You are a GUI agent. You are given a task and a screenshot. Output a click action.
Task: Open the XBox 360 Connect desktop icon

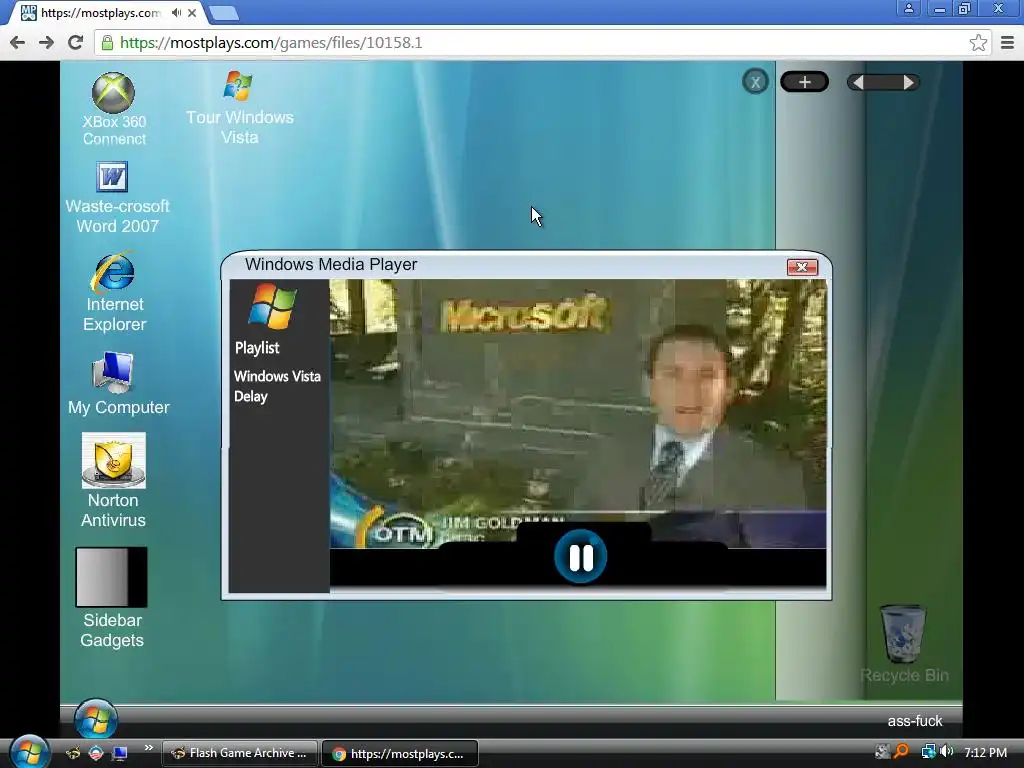point(114,109)
